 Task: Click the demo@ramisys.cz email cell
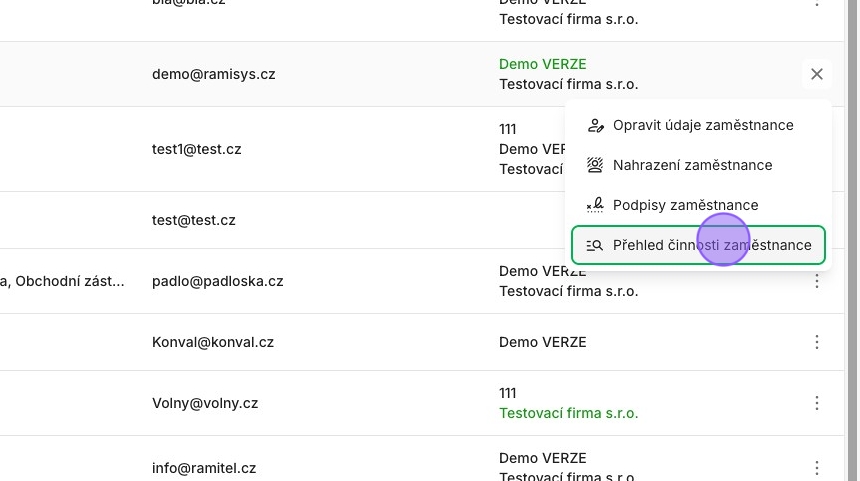click(x=213, y=74)
